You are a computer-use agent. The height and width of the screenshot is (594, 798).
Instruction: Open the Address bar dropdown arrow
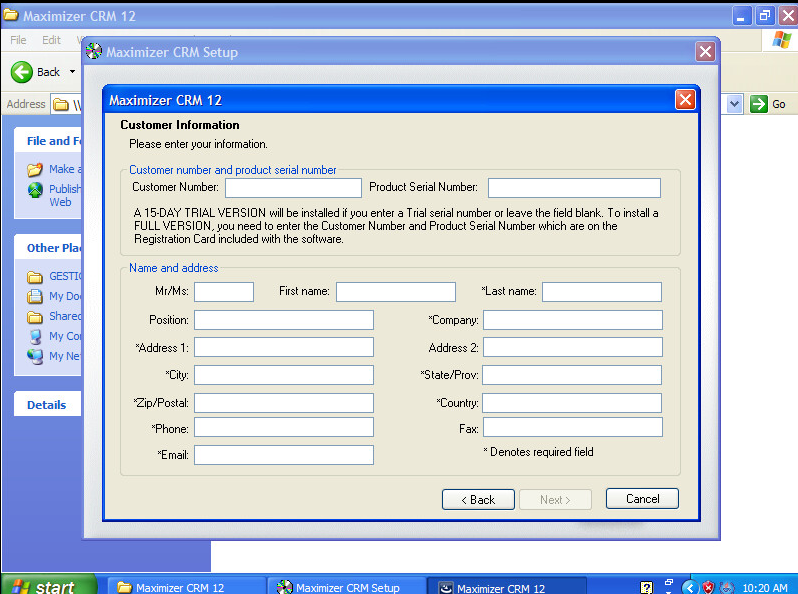click(x=734, y=104)
